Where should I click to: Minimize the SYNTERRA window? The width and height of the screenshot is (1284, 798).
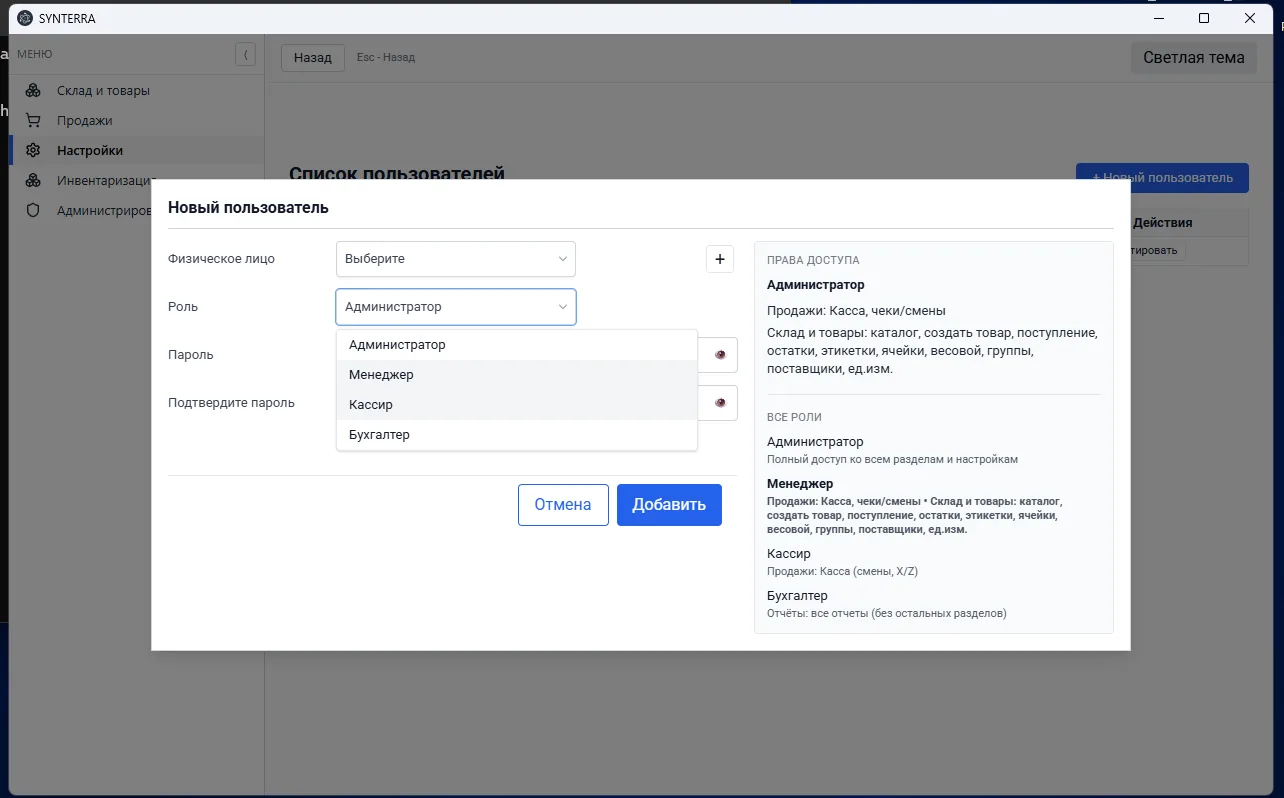click(1158, 18)
